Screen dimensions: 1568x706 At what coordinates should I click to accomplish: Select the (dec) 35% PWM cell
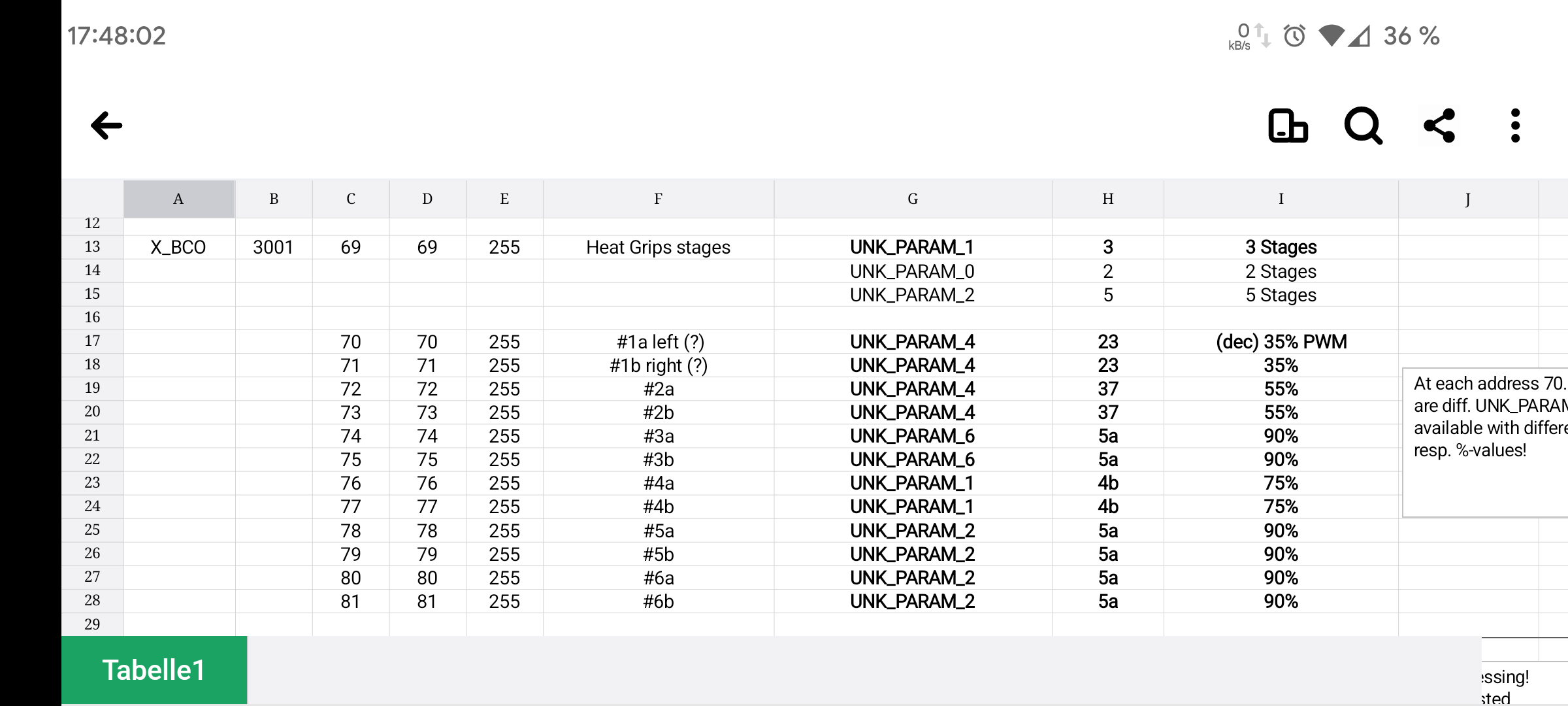1281,342
